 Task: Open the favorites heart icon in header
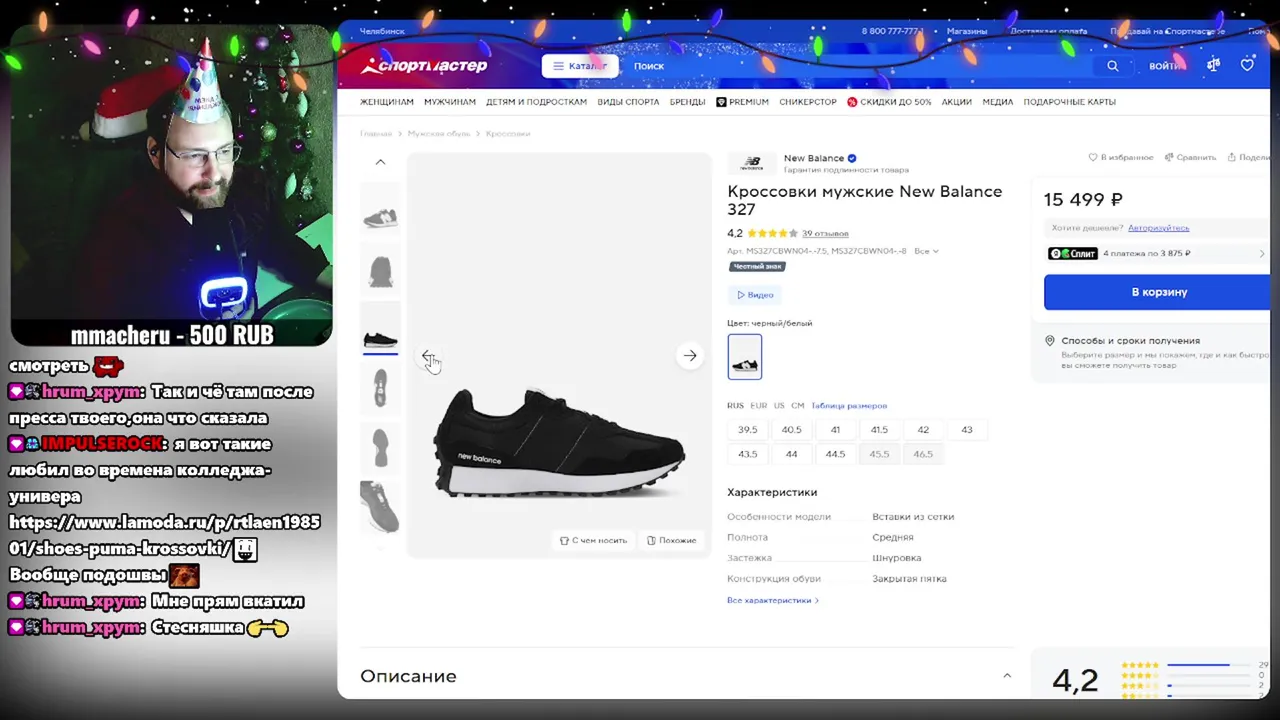click(1247, 65)
